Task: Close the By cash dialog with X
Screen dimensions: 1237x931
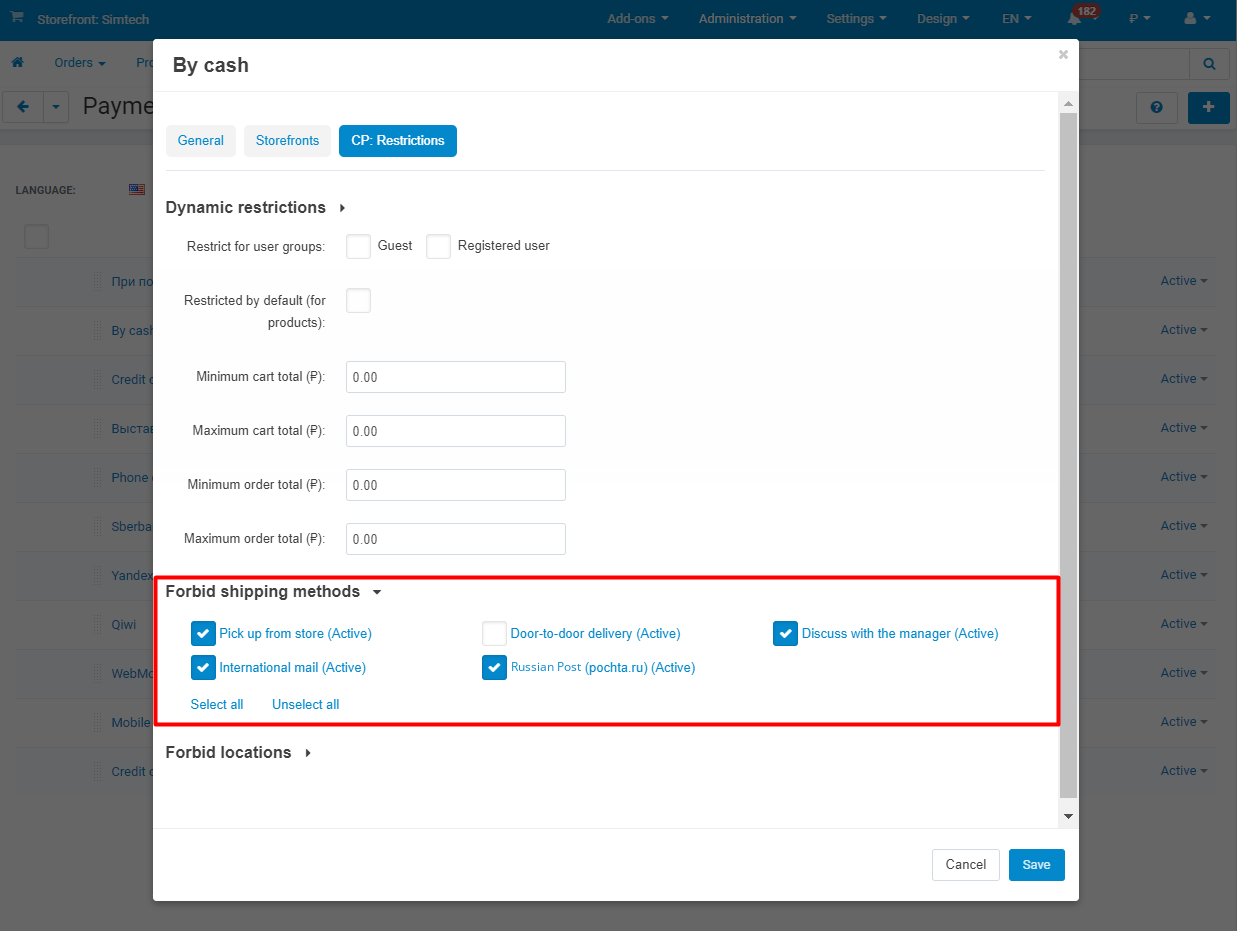Action: 1063,55
